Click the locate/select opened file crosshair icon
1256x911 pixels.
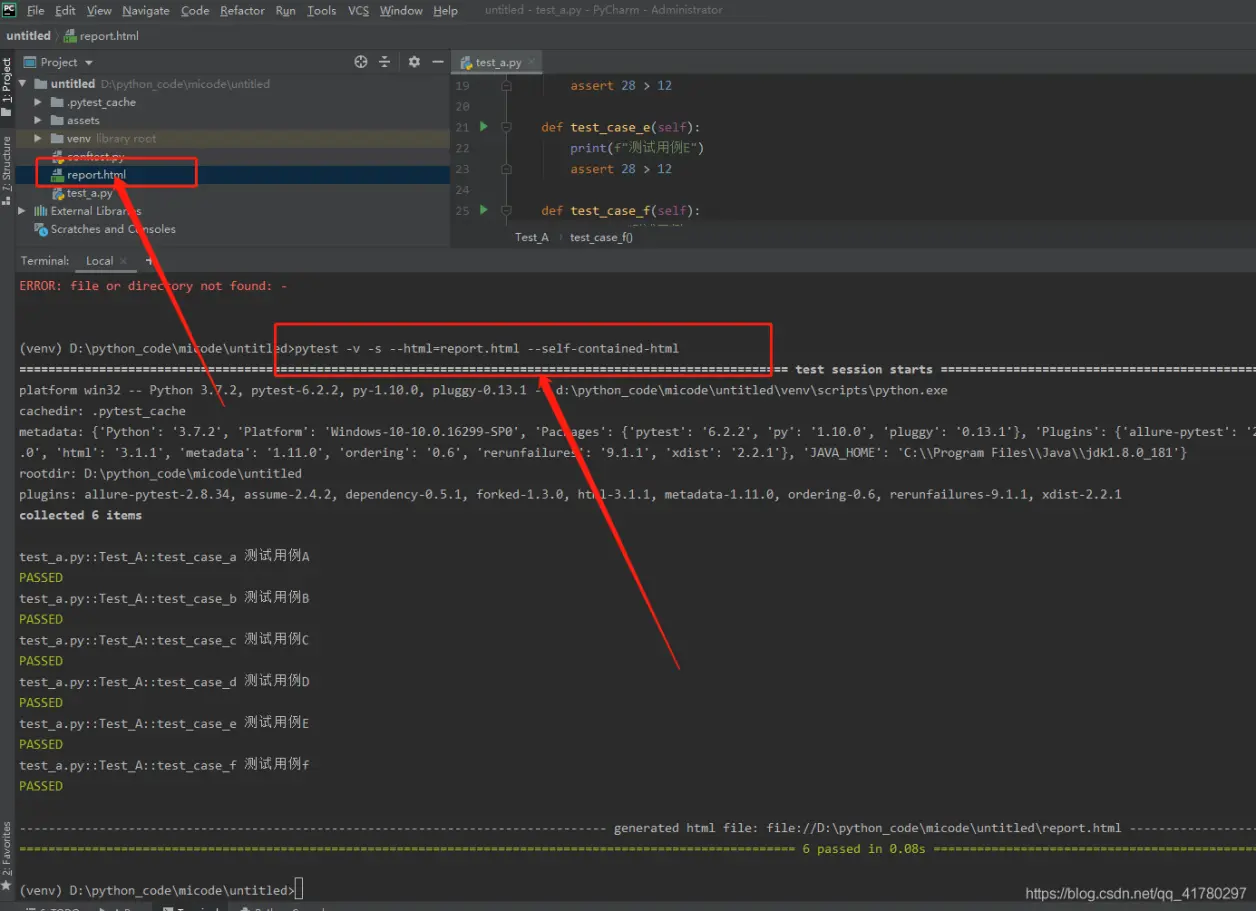point(361,62)
